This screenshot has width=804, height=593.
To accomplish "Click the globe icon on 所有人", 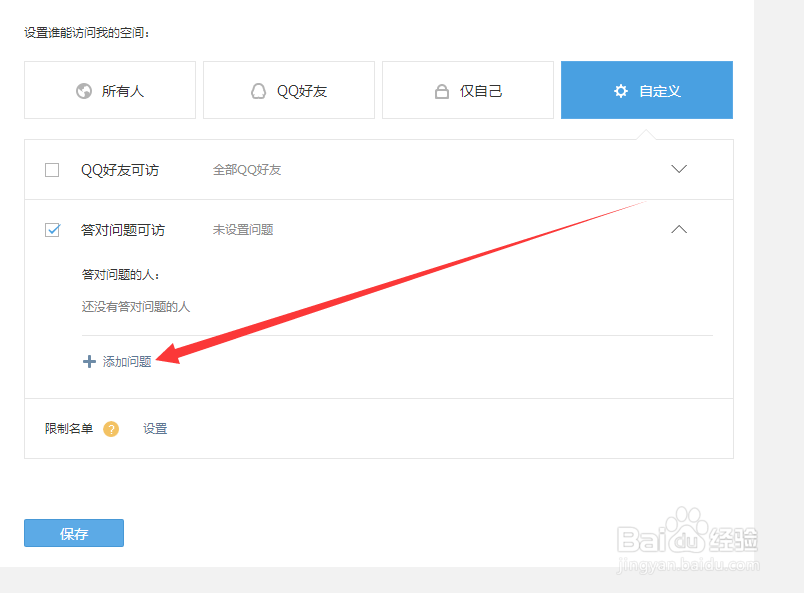I will tap(84, 91).
